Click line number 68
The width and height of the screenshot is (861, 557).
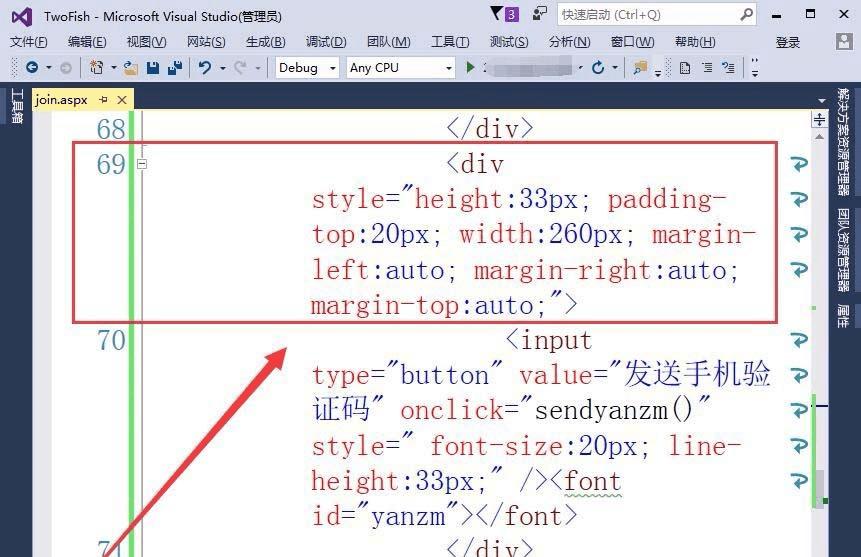[x=111, y=130]
